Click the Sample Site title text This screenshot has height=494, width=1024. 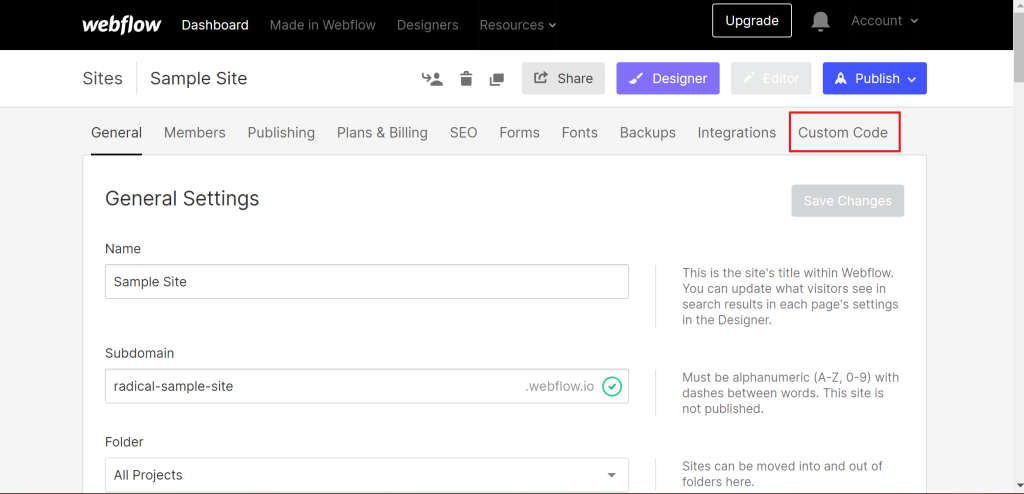(x=199, y=78)
